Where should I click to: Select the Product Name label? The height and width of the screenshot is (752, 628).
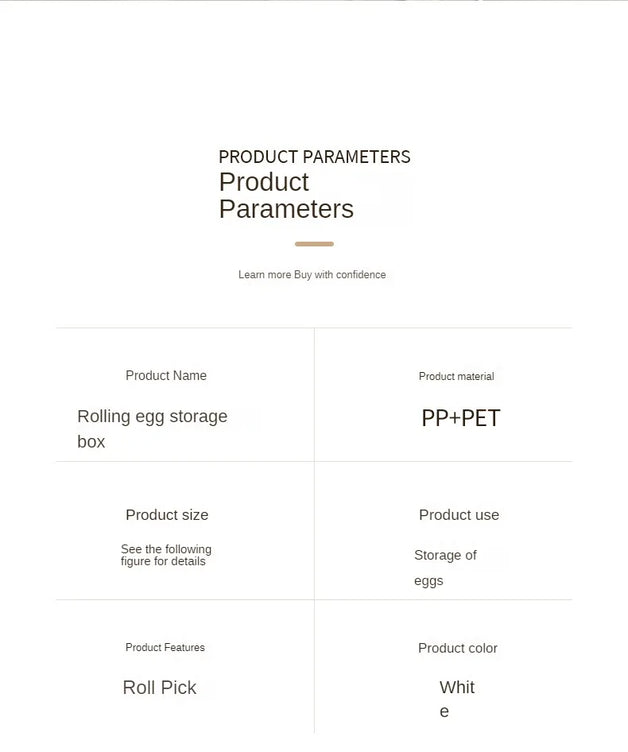[166, 376]
